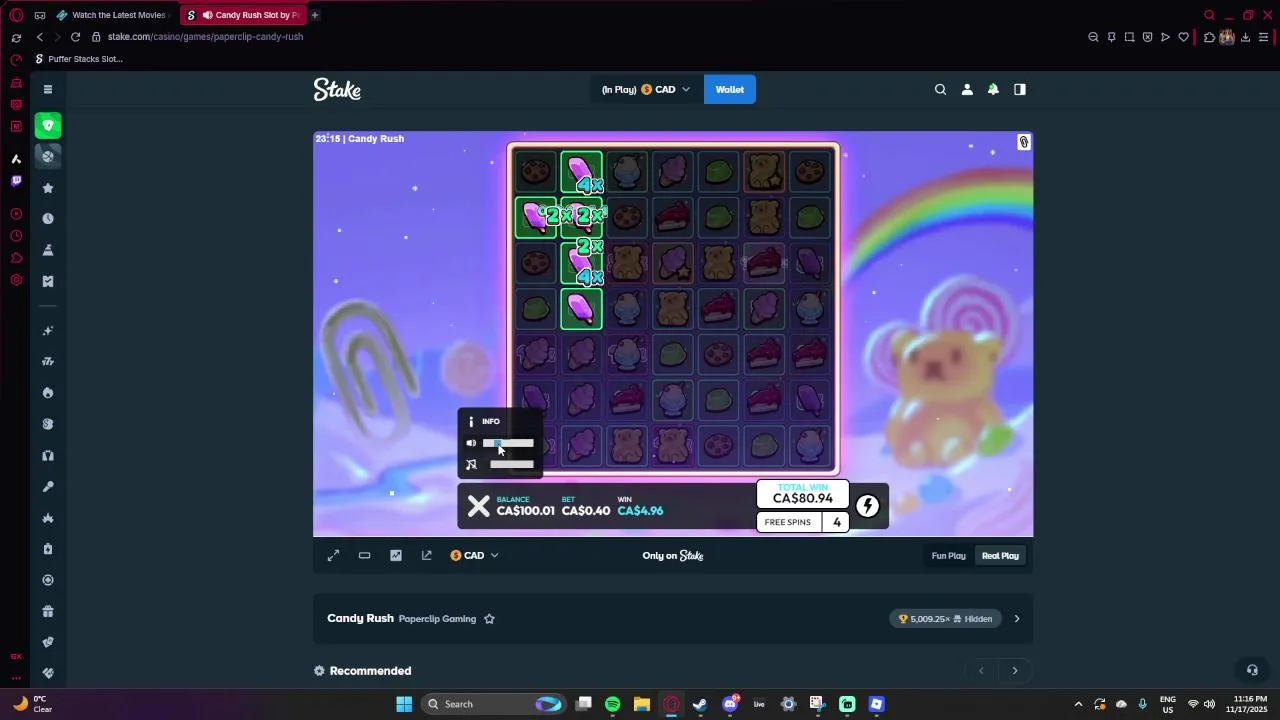Adjust the sound volume slider
The width and height of the screenshot is (1280, 720).
pyautogui.click(x=508, y=443)
